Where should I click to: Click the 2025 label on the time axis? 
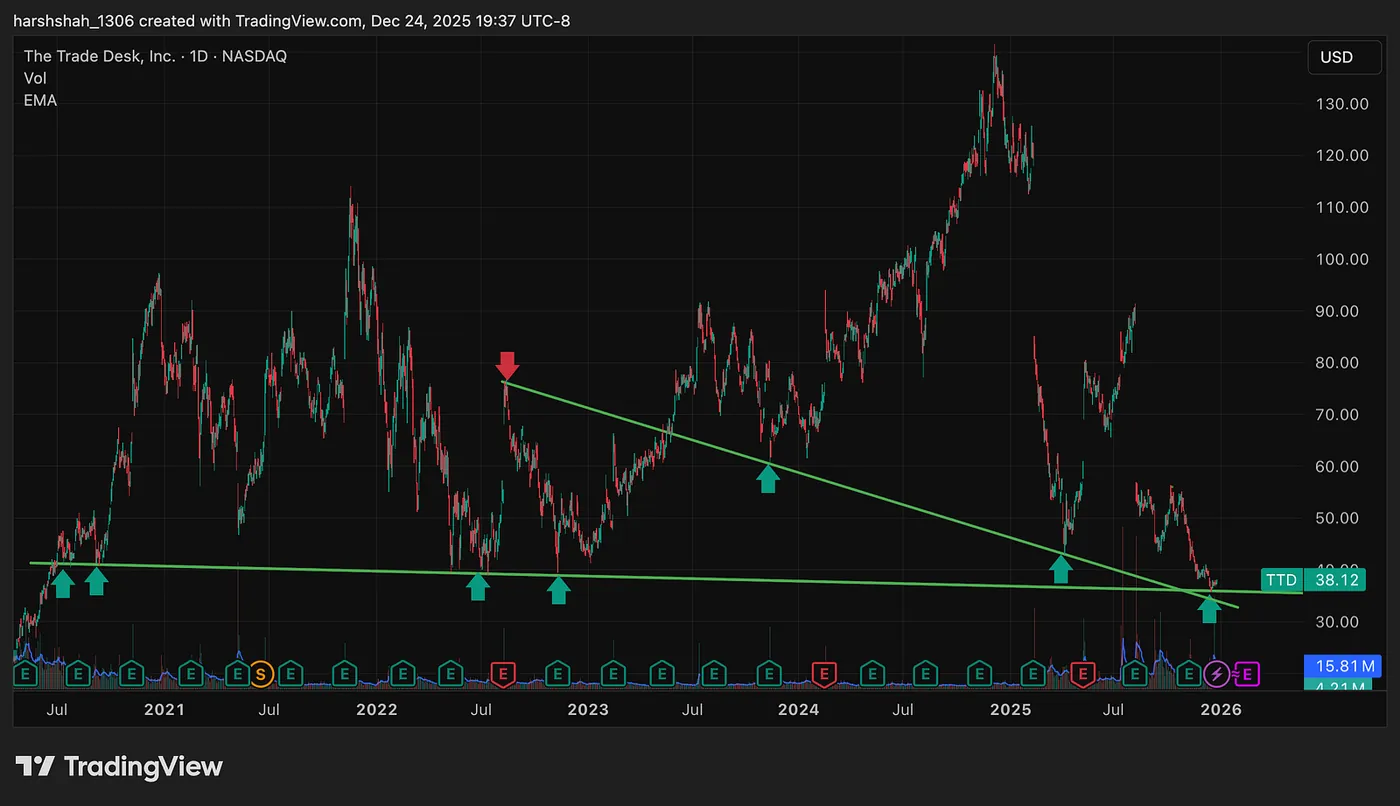point(1010,710)
